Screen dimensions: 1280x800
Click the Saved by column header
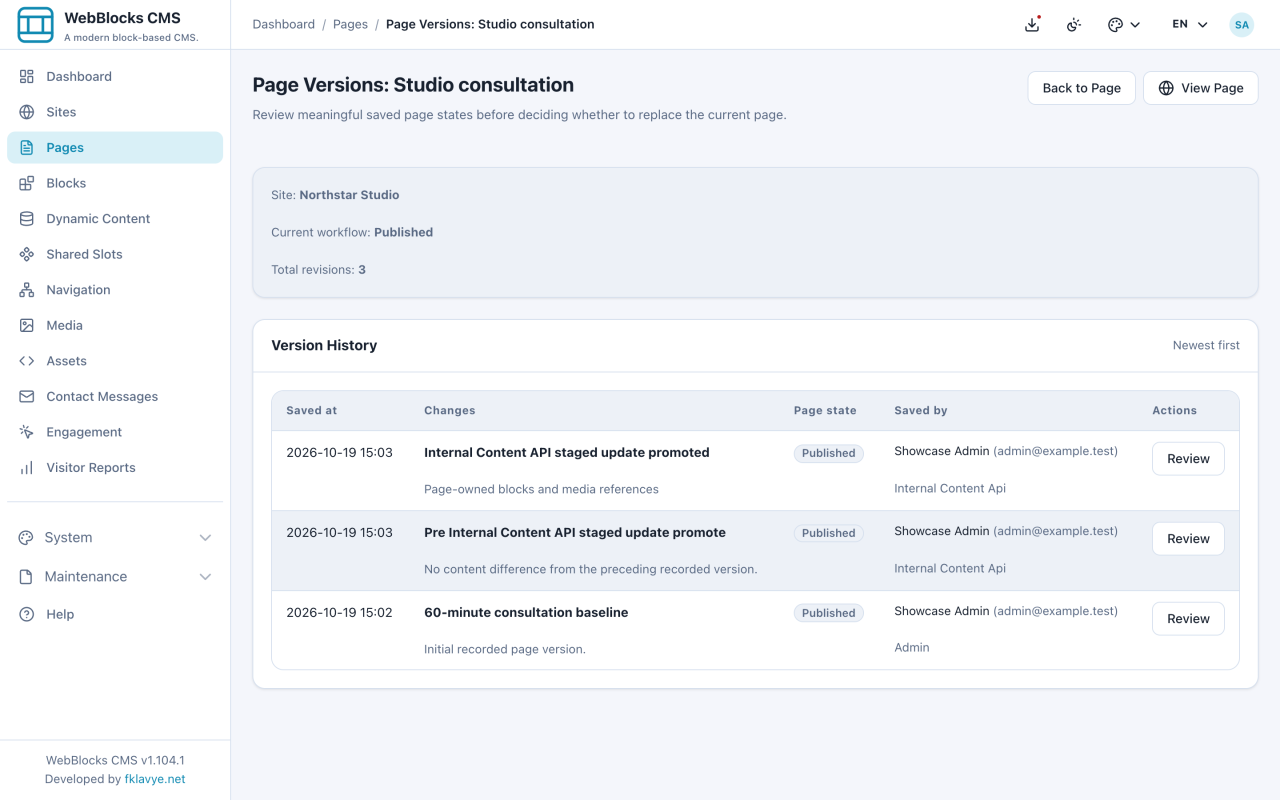coord(921,411)
